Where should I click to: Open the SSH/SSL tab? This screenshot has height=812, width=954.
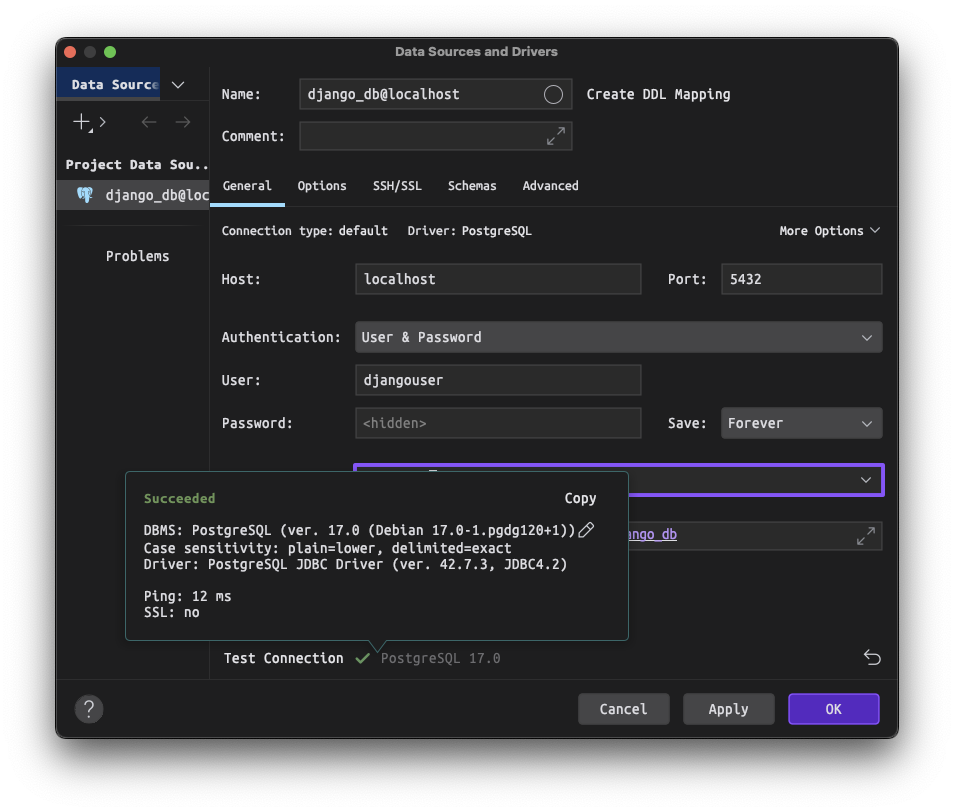(397, 186)
